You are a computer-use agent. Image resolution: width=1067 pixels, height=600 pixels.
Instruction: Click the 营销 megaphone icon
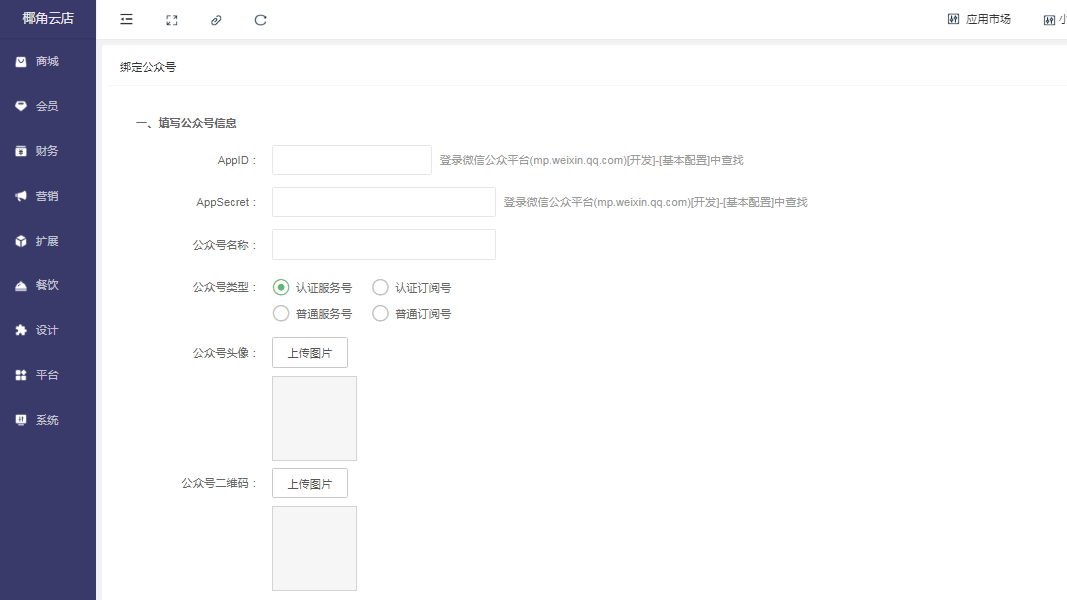21,196
